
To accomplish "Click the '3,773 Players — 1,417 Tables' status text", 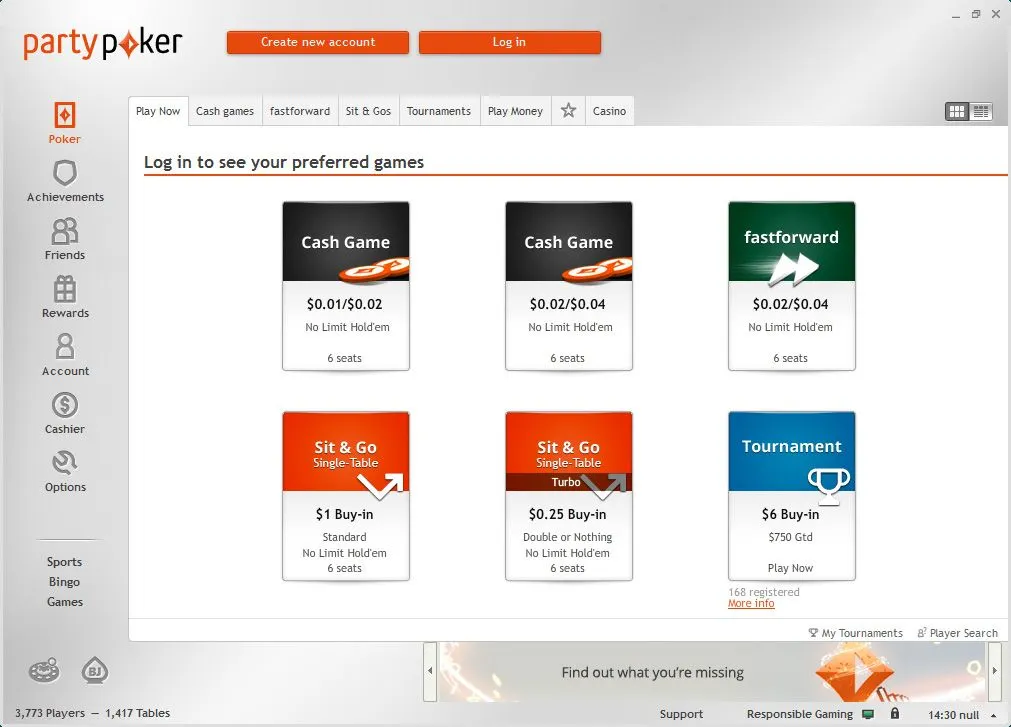I will point(93,713).
